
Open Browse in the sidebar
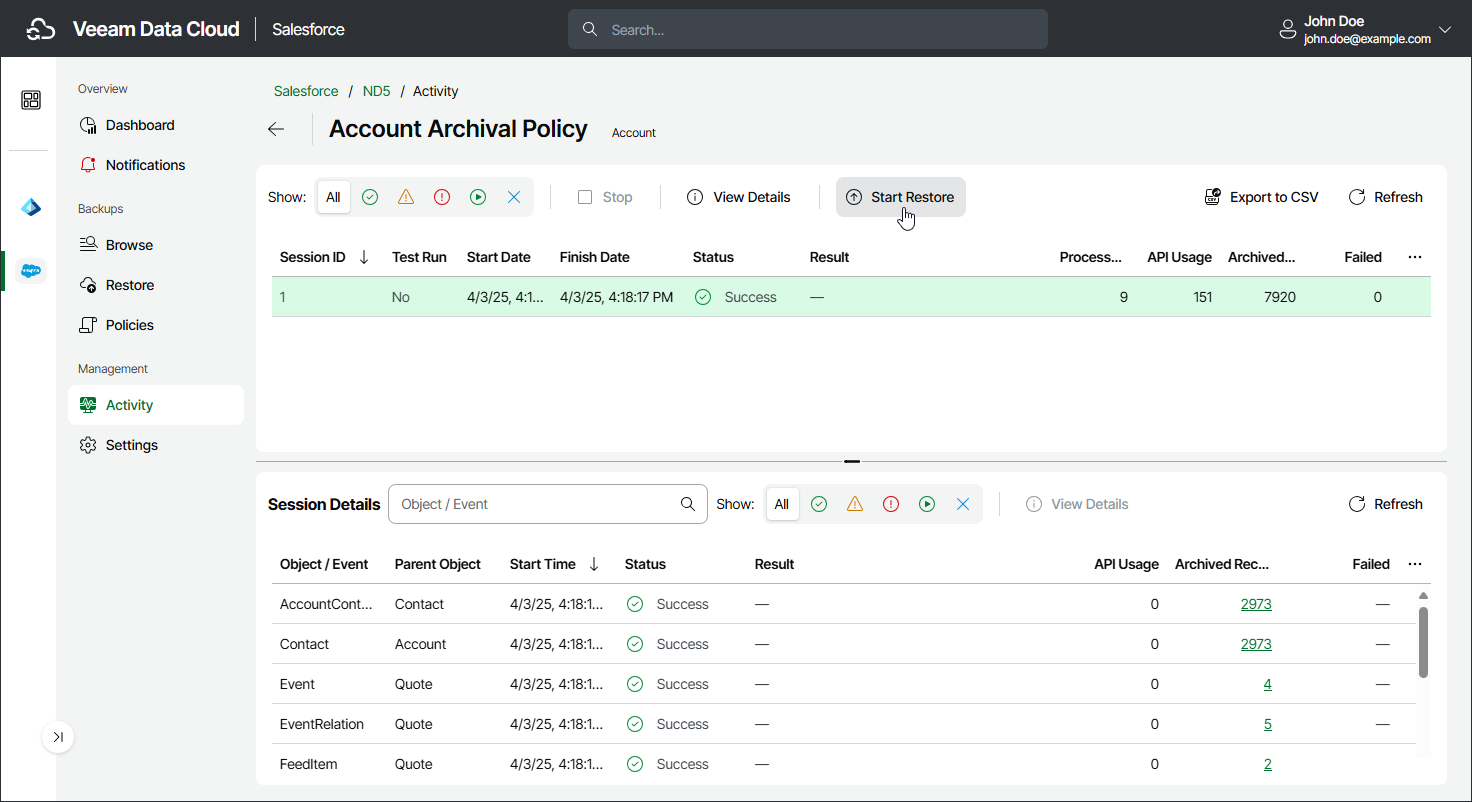[x=156, y=245]
